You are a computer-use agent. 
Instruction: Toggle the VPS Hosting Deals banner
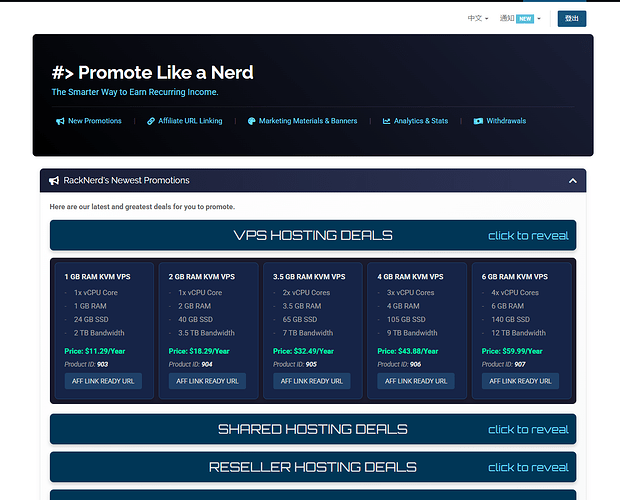point(313,235)
